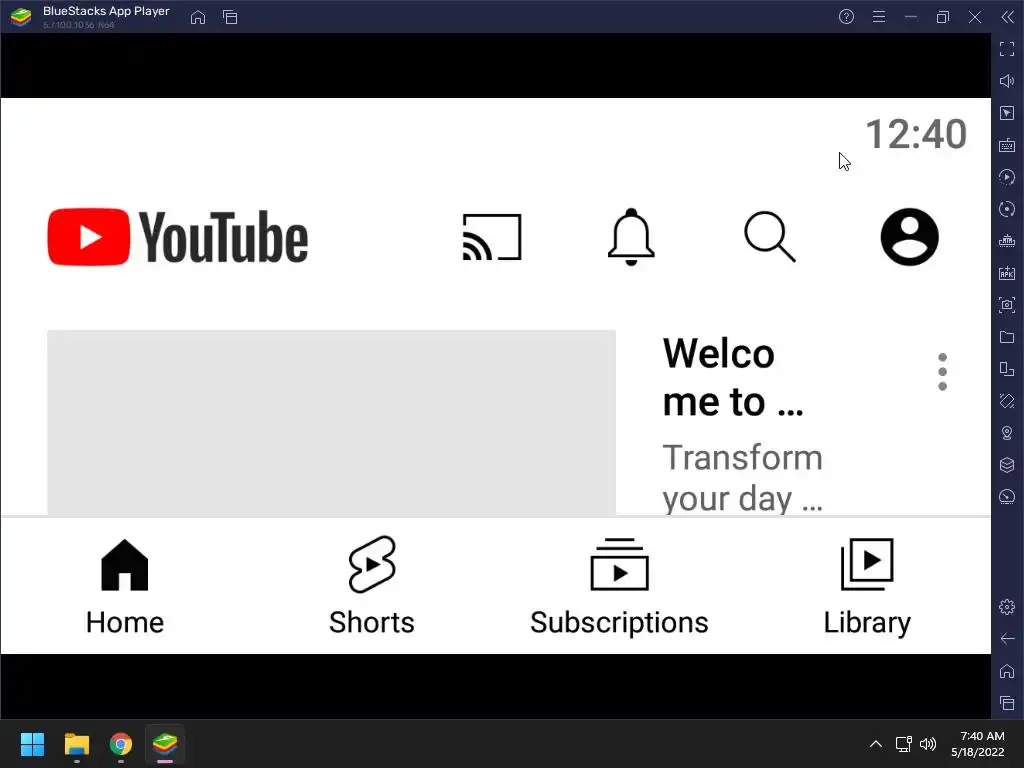Click the multi-instance manager icon in sidebar
The width and height of the screenshot is (1024, 768).
pos(1007,369)
